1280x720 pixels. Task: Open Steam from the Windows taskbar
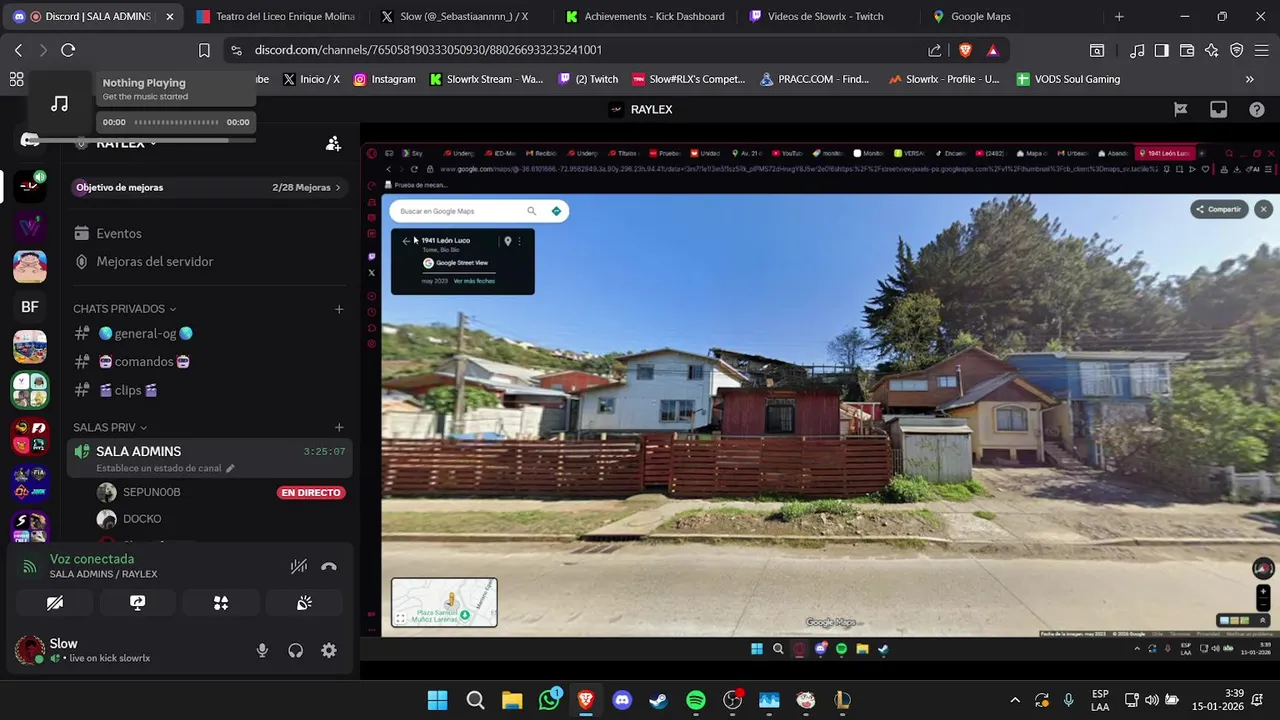point(659,700)
